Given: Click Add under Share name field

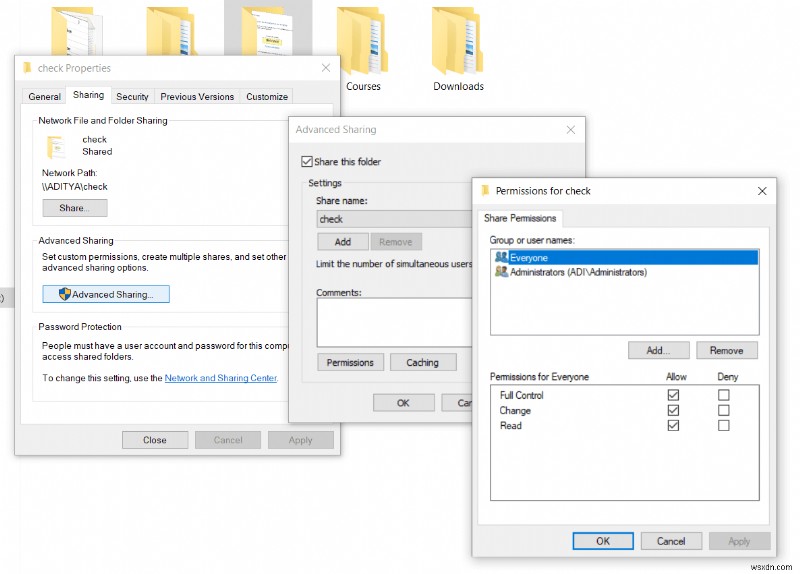Looking at the screenshot, I should [x=342, y=242].
